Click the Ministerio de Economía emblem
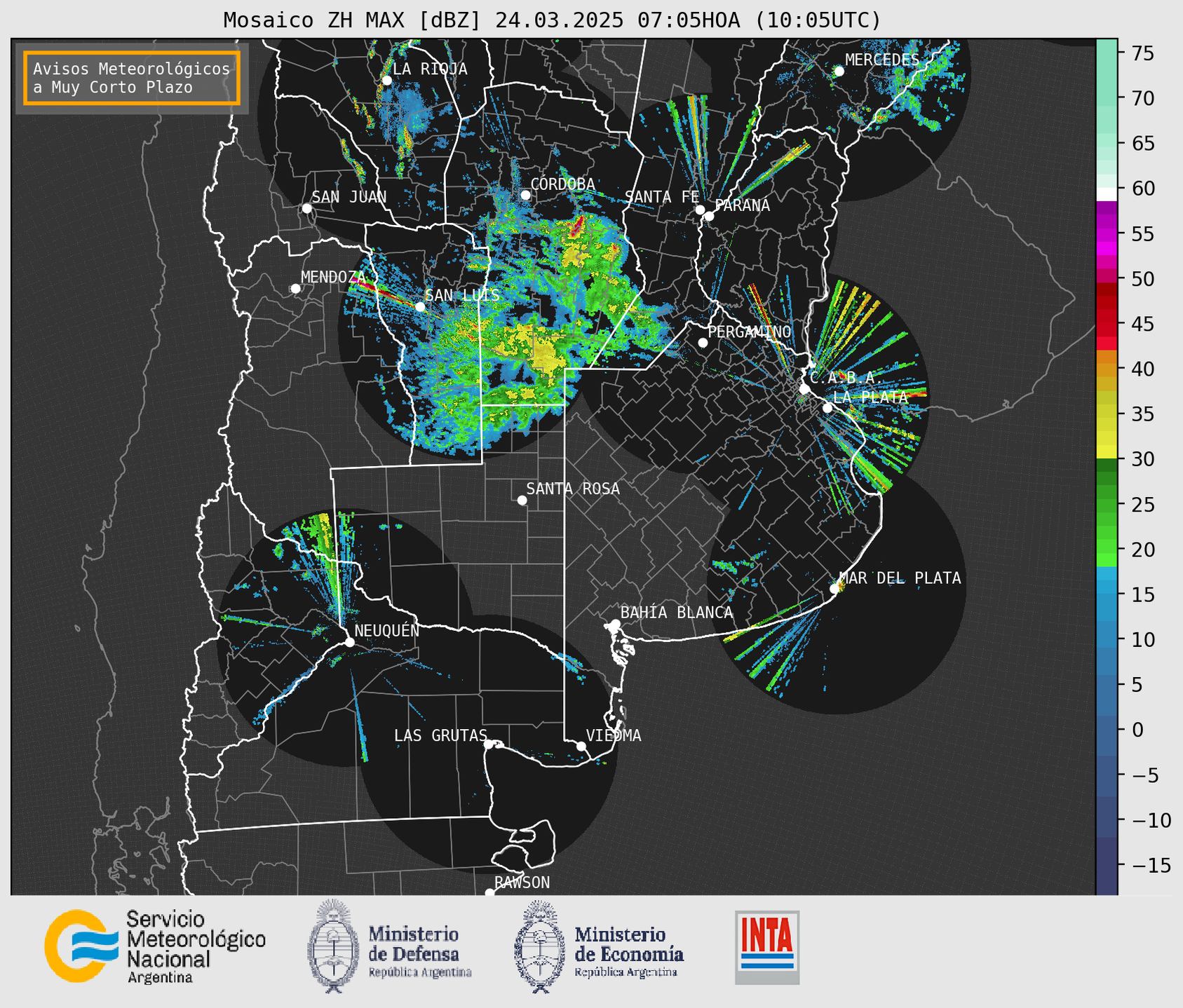The height and width of the screenshot is (1008, 1183). [540, 946]
